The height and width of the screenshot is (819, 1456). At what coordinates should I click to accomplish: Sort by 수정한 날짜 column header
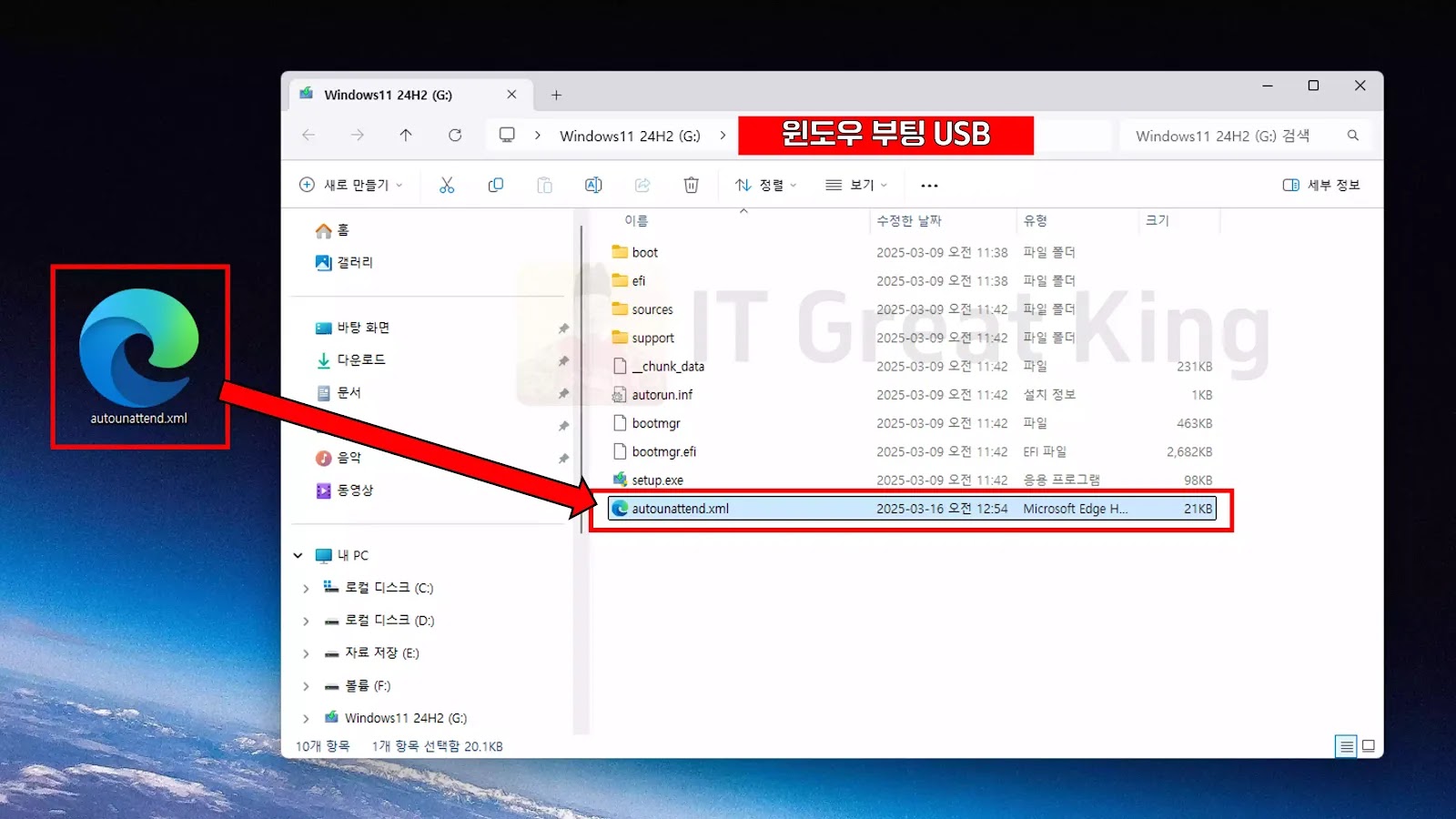click(x=908, y=220)
